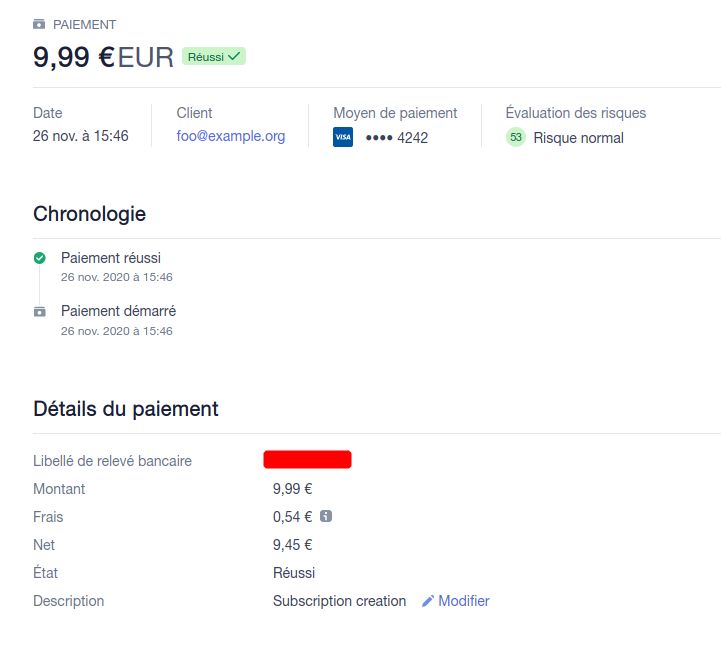
Task: Click the Réussi status badge
Action: click(x=214, y=57)
